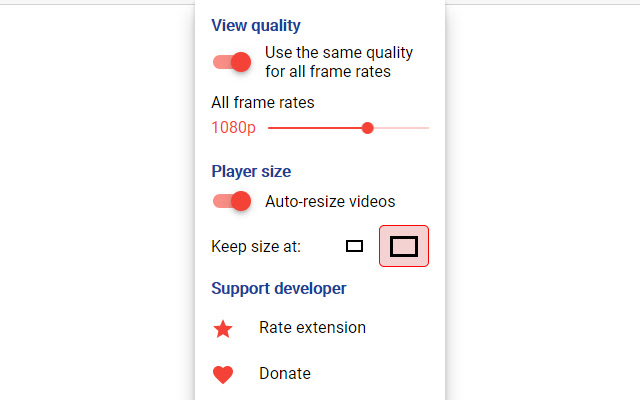The image size is (640, 400).
Task: Click the "Support developer" section heading
Action: (279, 289)
